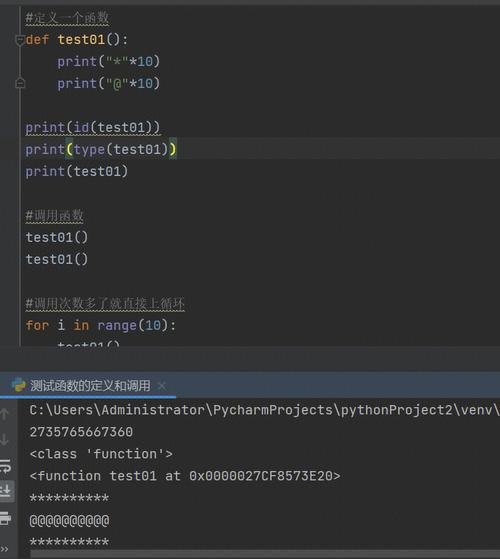Collapse the def test01 function fold marker

tap(20, 40)
